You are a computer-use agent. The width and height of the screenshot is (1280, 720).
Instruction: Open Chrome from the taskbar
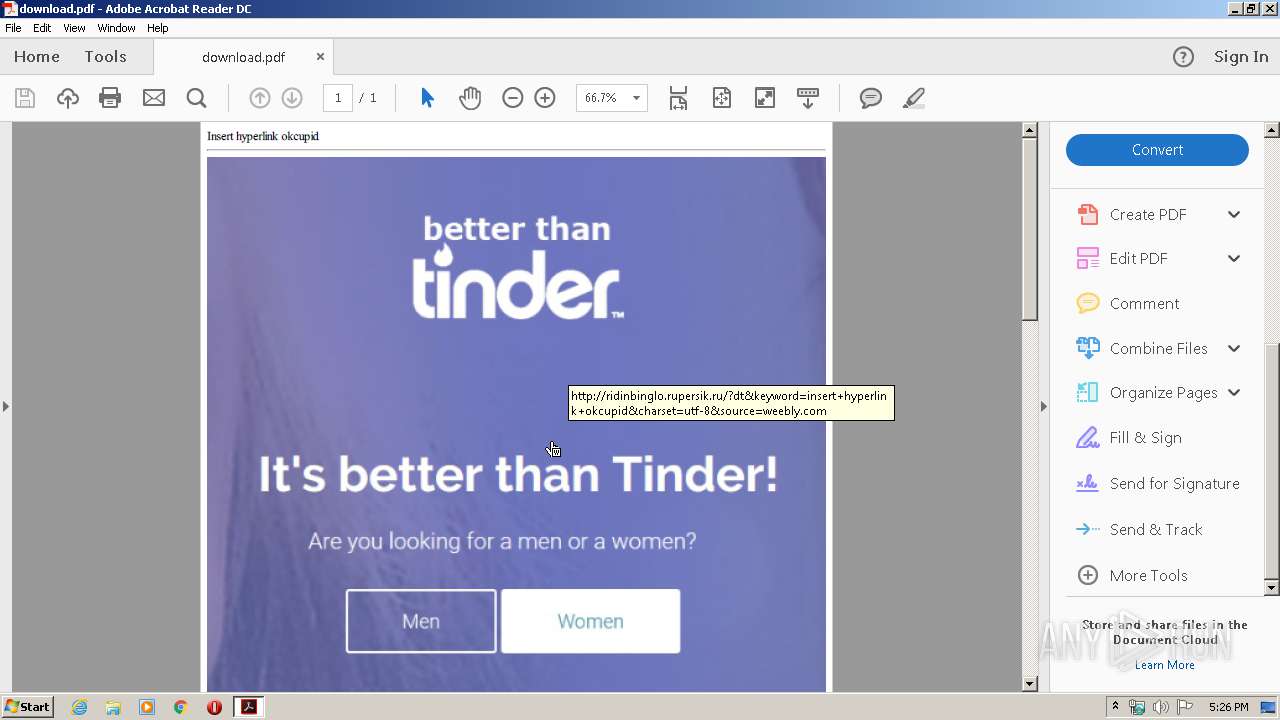point(180,707)
